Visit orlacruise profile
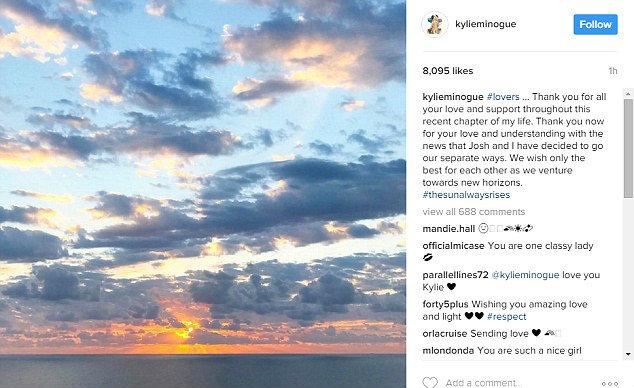634x388 pixels. (x=445, y=333)
